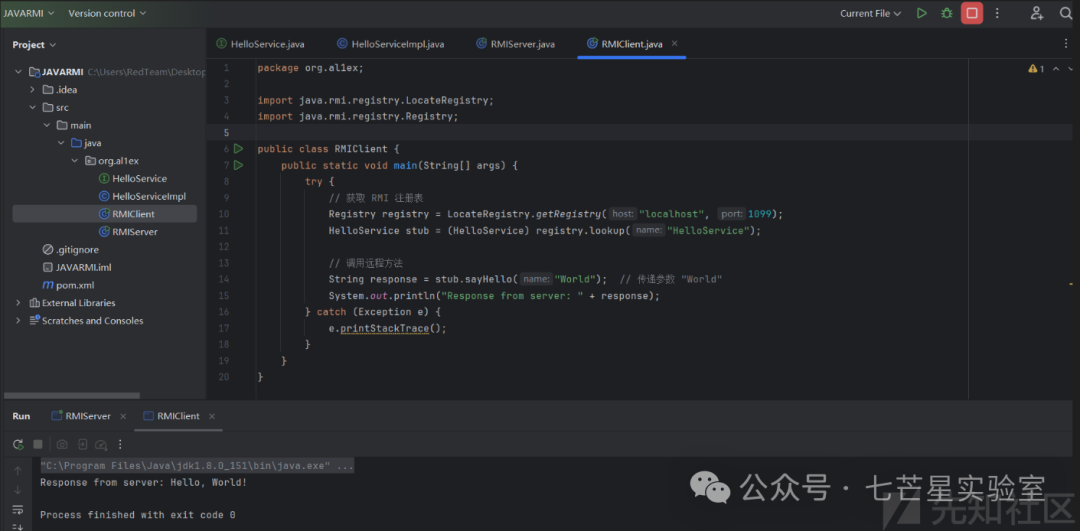Select HelloService in project tree
The image size is (1080, 531).
(139, 178)
